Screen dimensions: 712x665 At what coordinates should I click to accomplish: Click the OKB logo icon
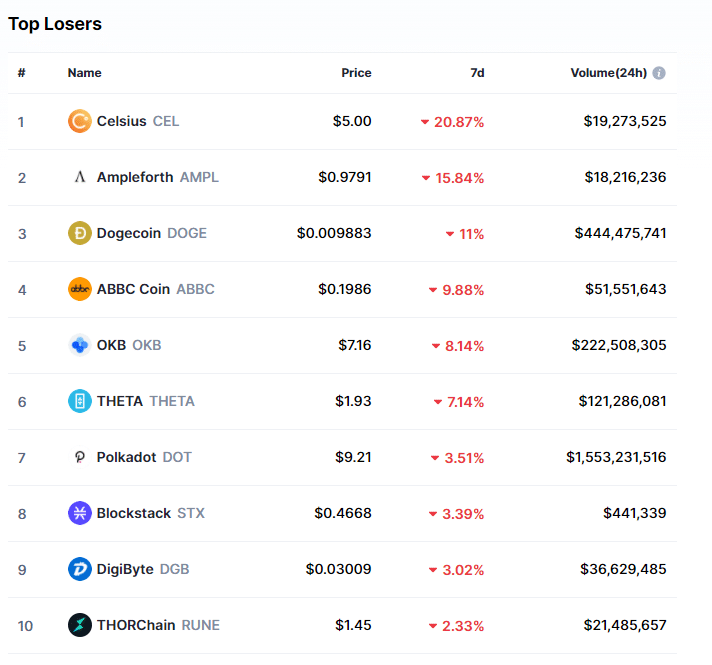(79, 346)
